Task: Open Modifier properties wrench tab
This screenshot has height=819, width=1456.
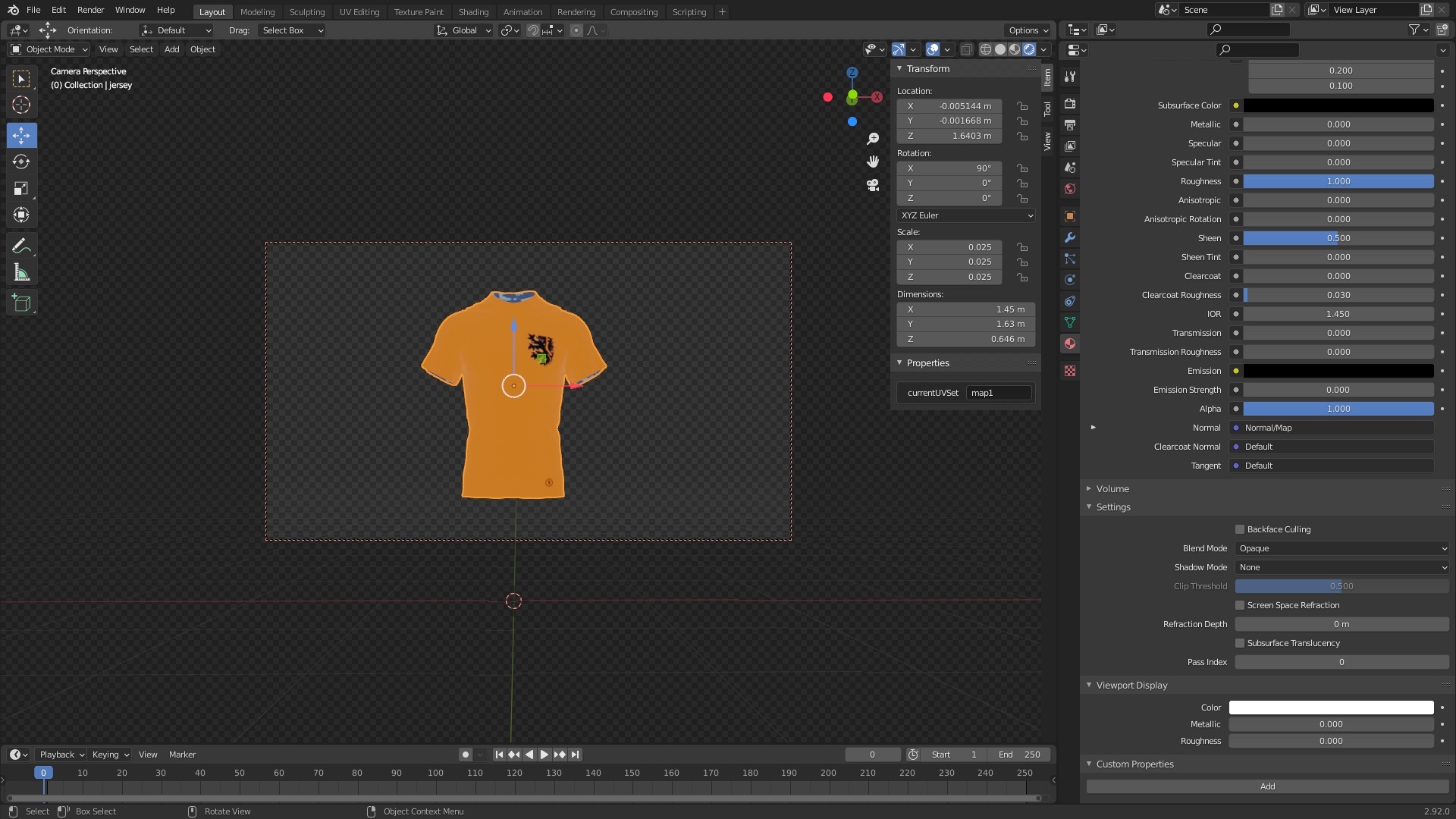Action: point(1070,237)
